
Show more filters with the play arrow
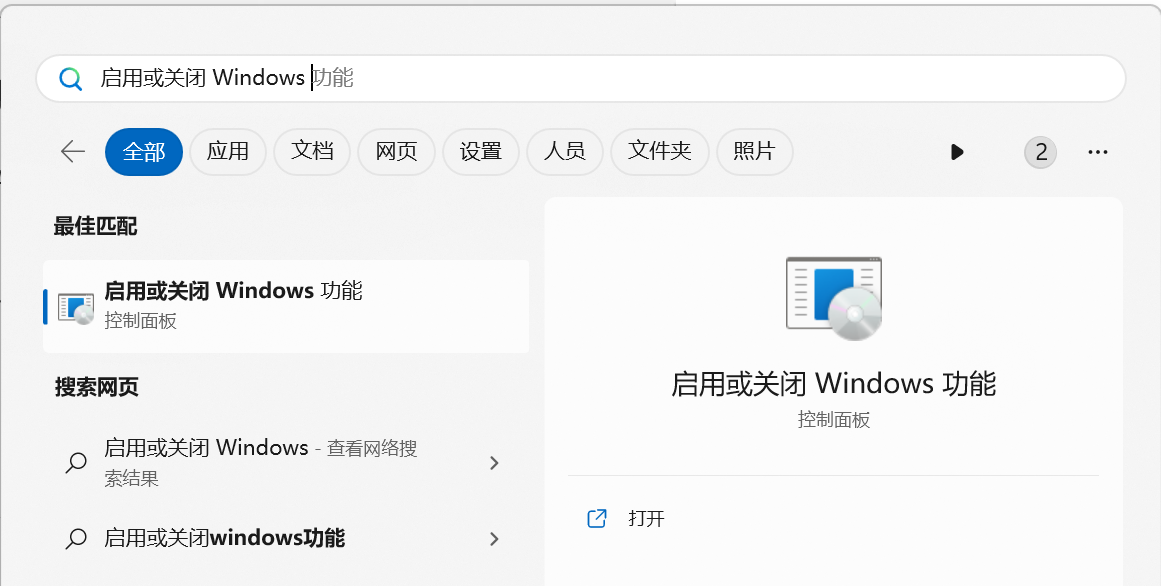click(957, 152)
